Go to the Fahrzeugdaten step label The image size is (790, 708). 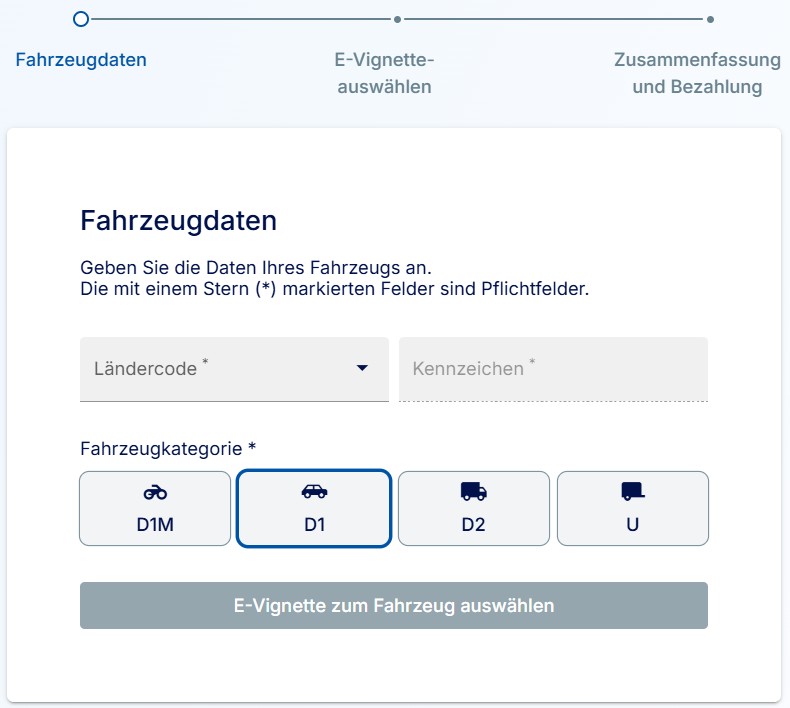(x=81, y=59)
